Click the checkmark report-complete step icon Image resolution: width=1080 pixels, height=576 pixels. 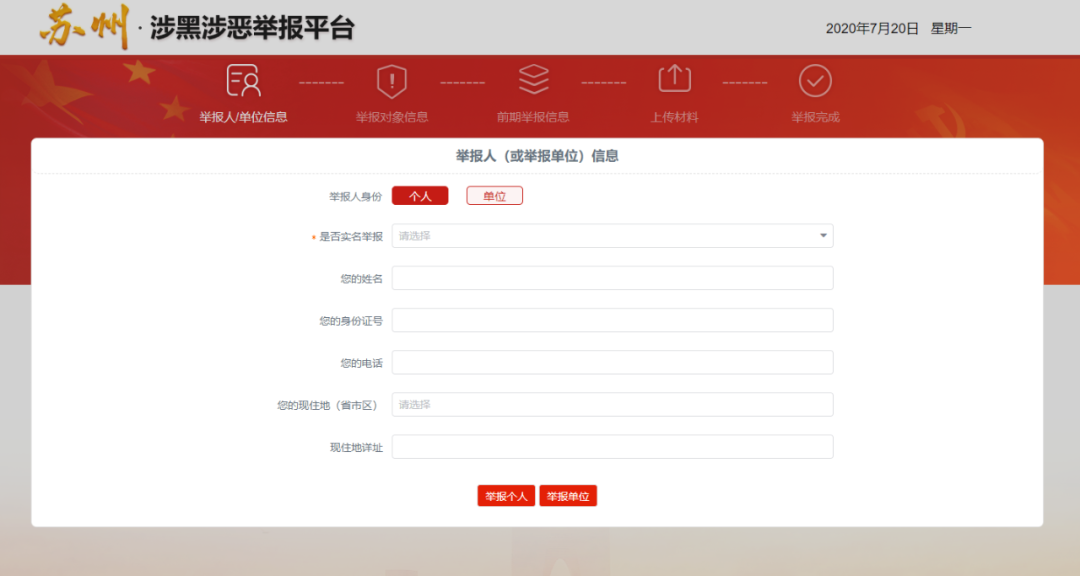click(x=816, y=81)
